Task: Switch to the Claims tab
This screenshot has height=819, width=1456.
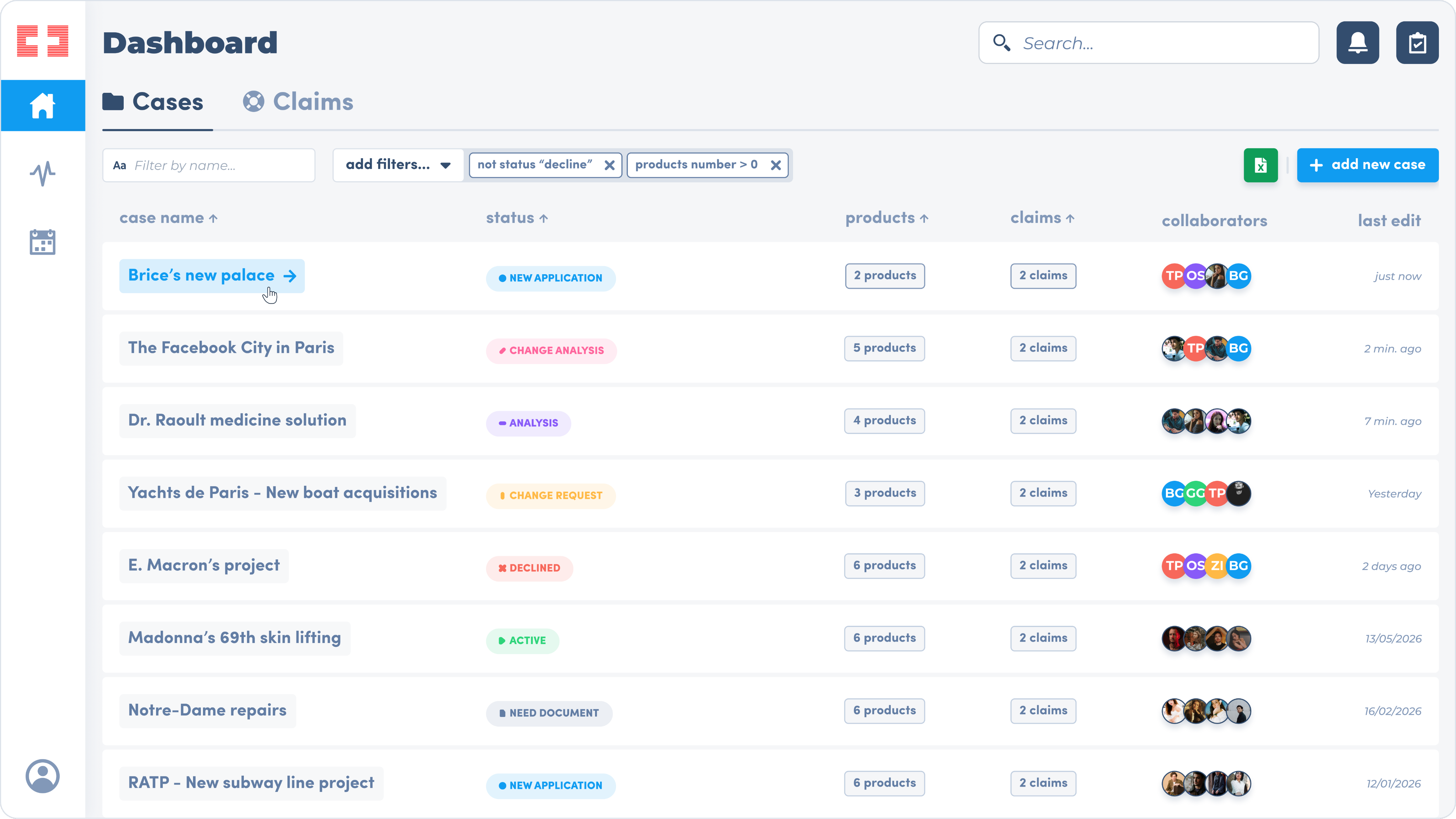Action: (298, 102)
